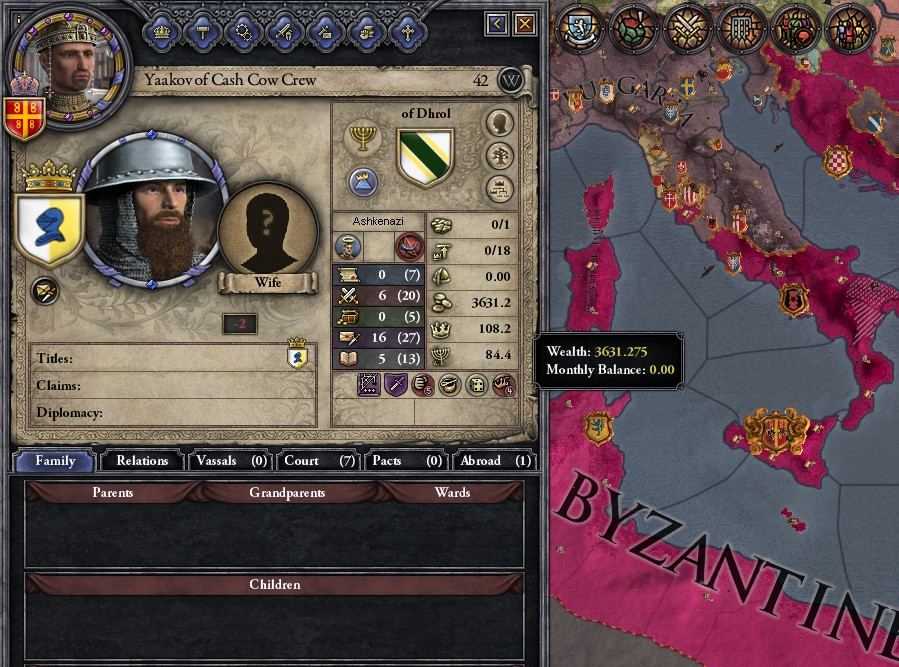
Task: Click the gavel icon in top bar
Action: pos(202,32)
